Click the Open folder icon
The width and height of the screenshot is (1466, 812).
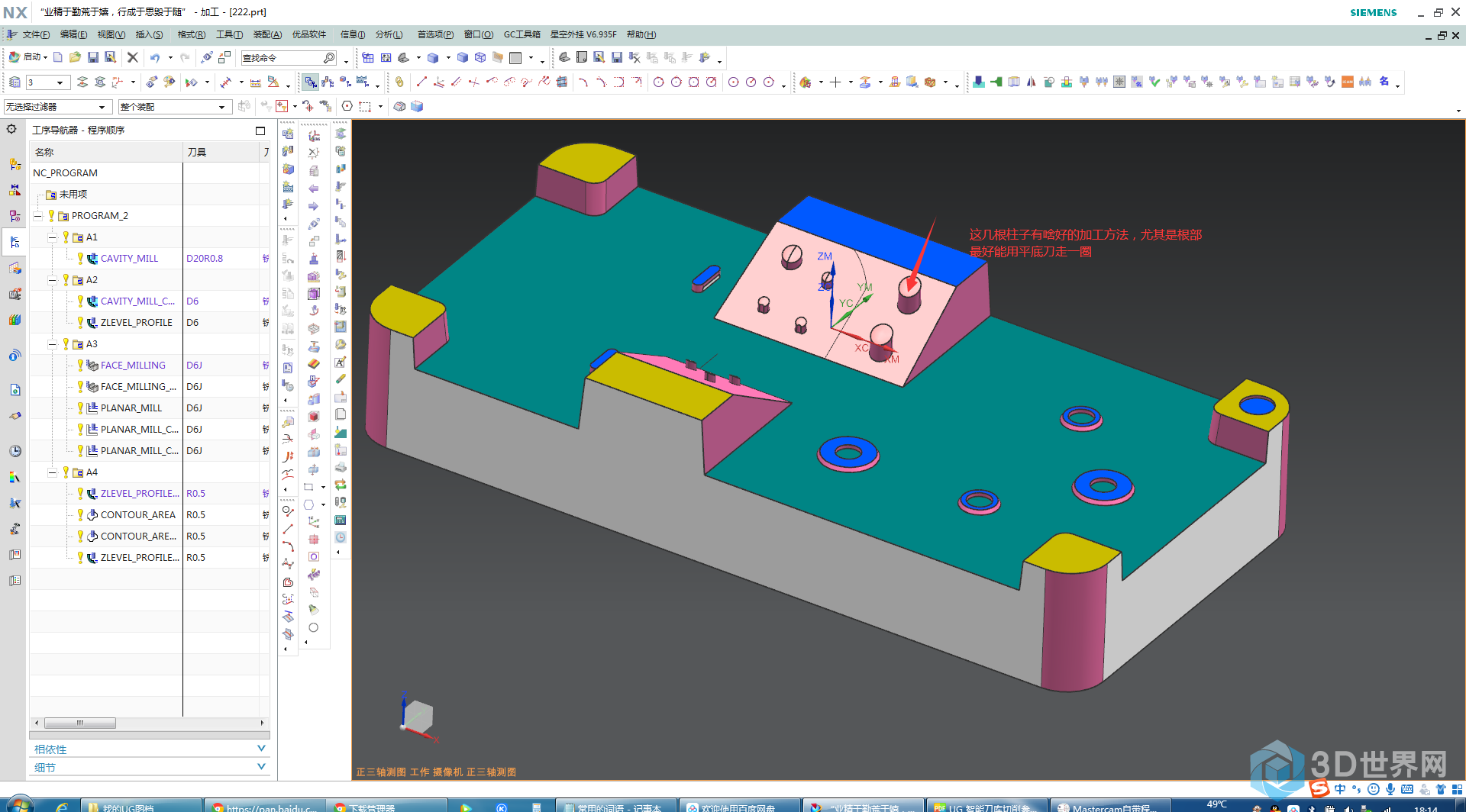pos(75,57)
